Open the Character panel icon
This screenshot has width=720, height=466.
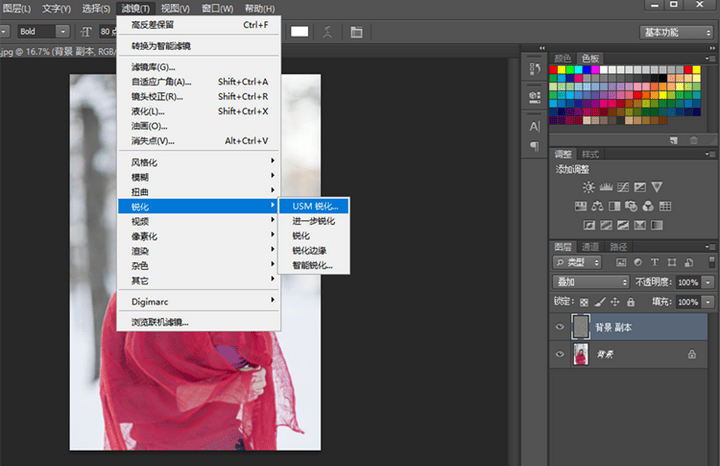click(x=534, y=126)
